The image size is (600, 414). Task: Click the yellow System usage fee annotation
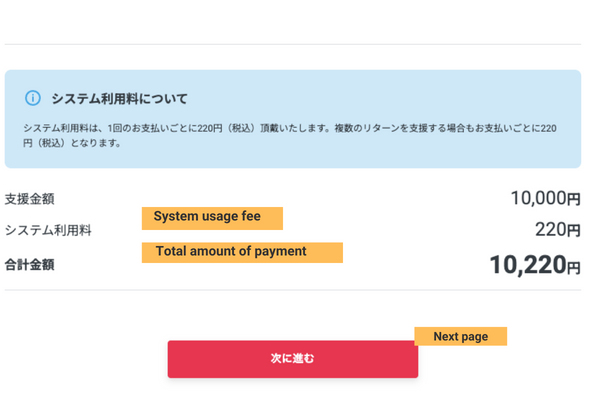click(x=212, y=217)
